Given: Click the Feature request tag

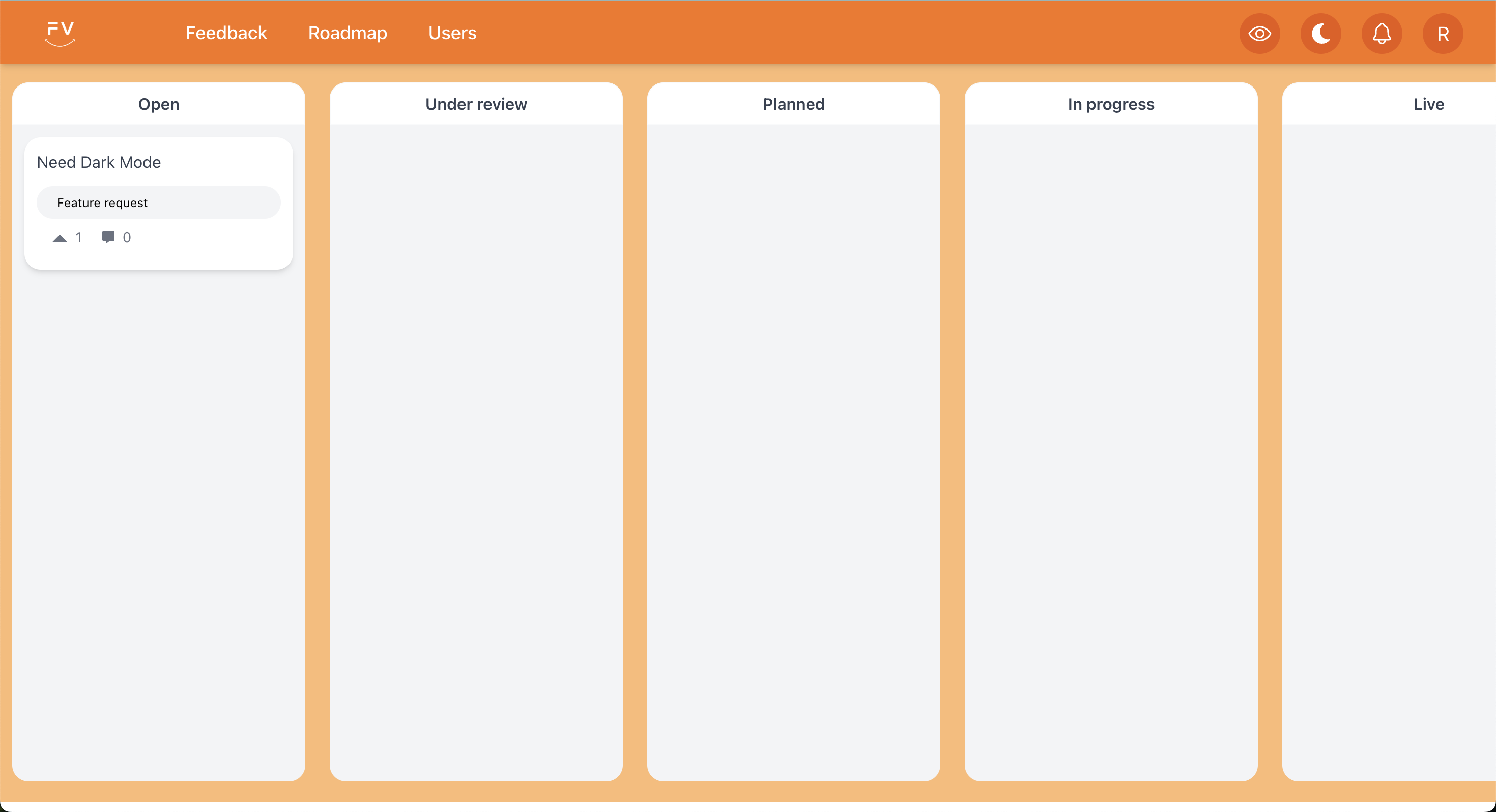Looking at the screenshot, I should tap(102, 202).
